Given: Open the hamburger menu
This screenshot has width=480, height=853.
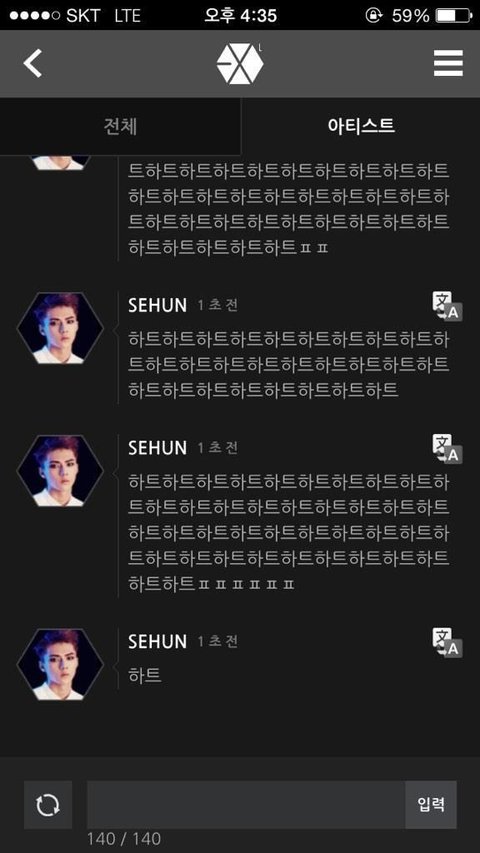Looking at the screenshot, I should (448, 63).
